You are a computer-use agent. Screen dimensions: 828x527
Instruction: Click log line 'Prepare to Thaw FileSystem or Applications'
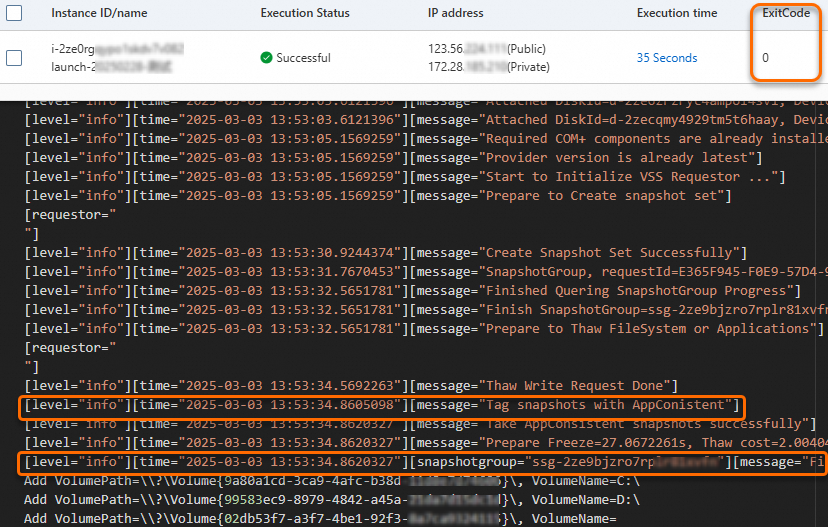(425, 329)
